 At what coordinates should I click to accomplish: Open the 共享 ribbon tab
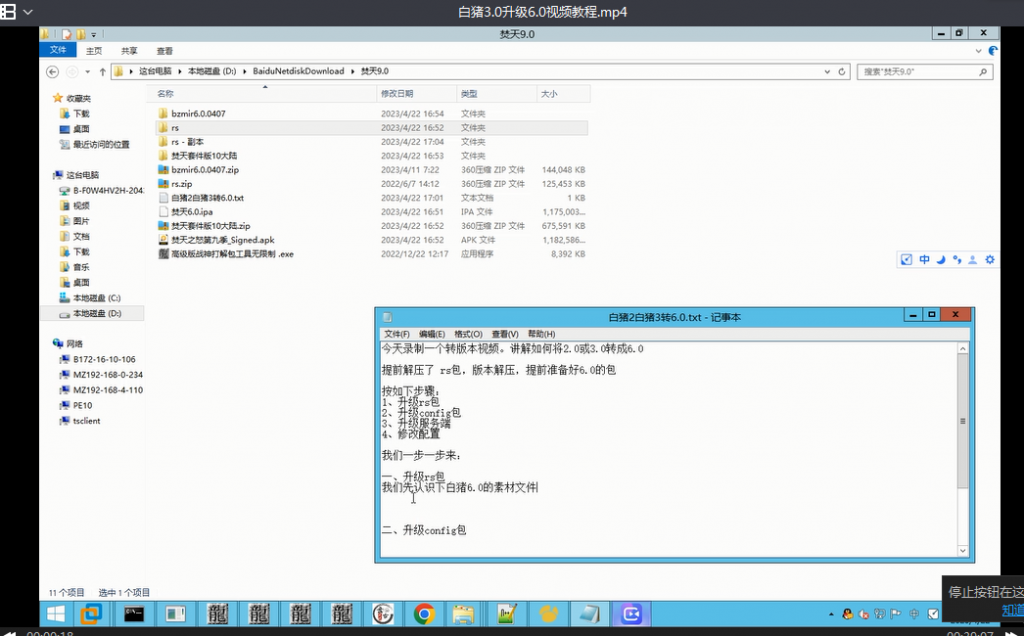click(x=129, y=50)
